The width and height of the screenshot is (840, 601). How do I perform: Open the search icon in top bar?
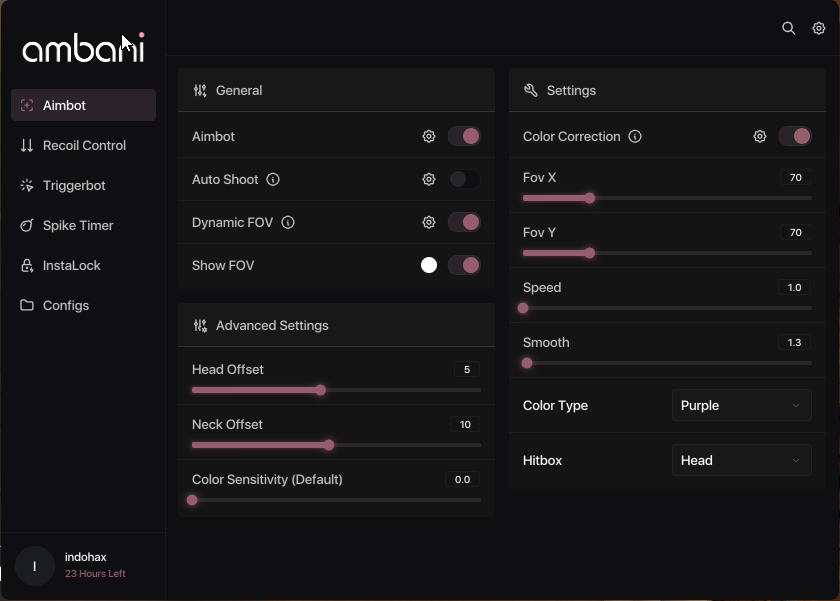[788, 28]
